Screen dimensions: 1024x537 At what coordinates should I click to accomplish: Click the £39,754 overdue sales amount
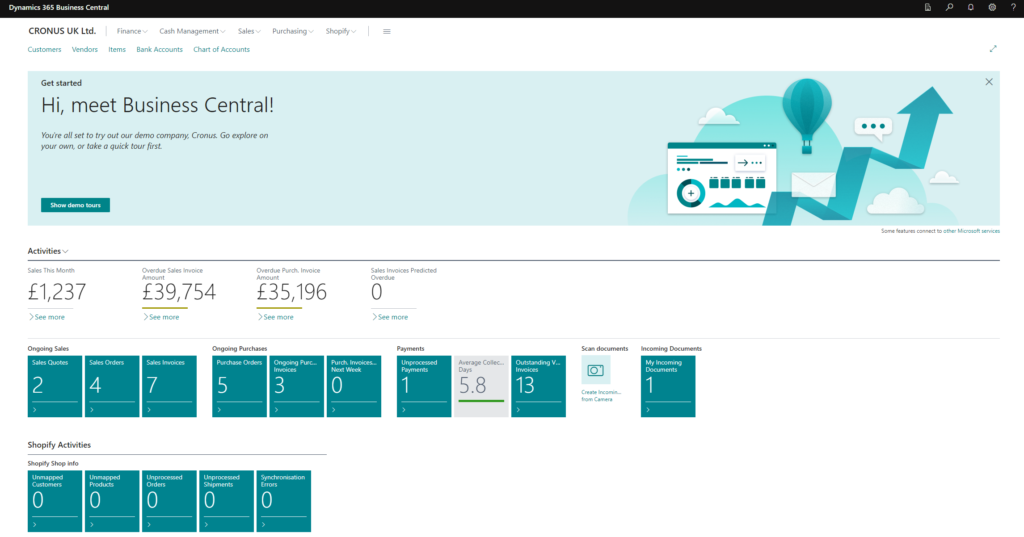pyautogui.click(x=179, y=292)
